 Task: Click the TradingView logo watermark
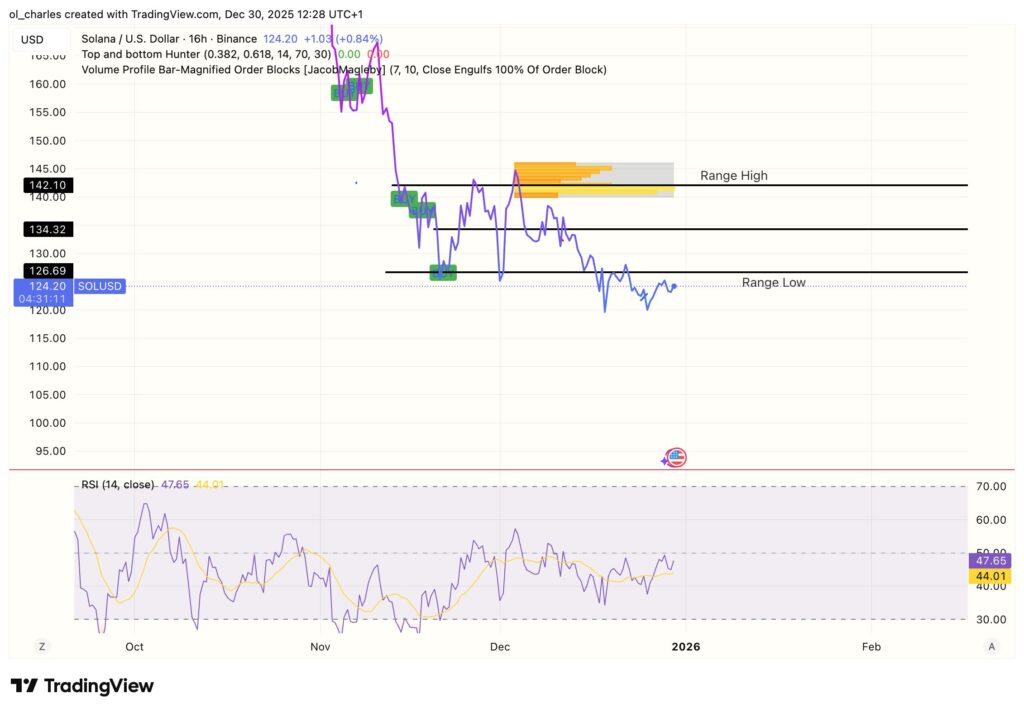(80, 686)
